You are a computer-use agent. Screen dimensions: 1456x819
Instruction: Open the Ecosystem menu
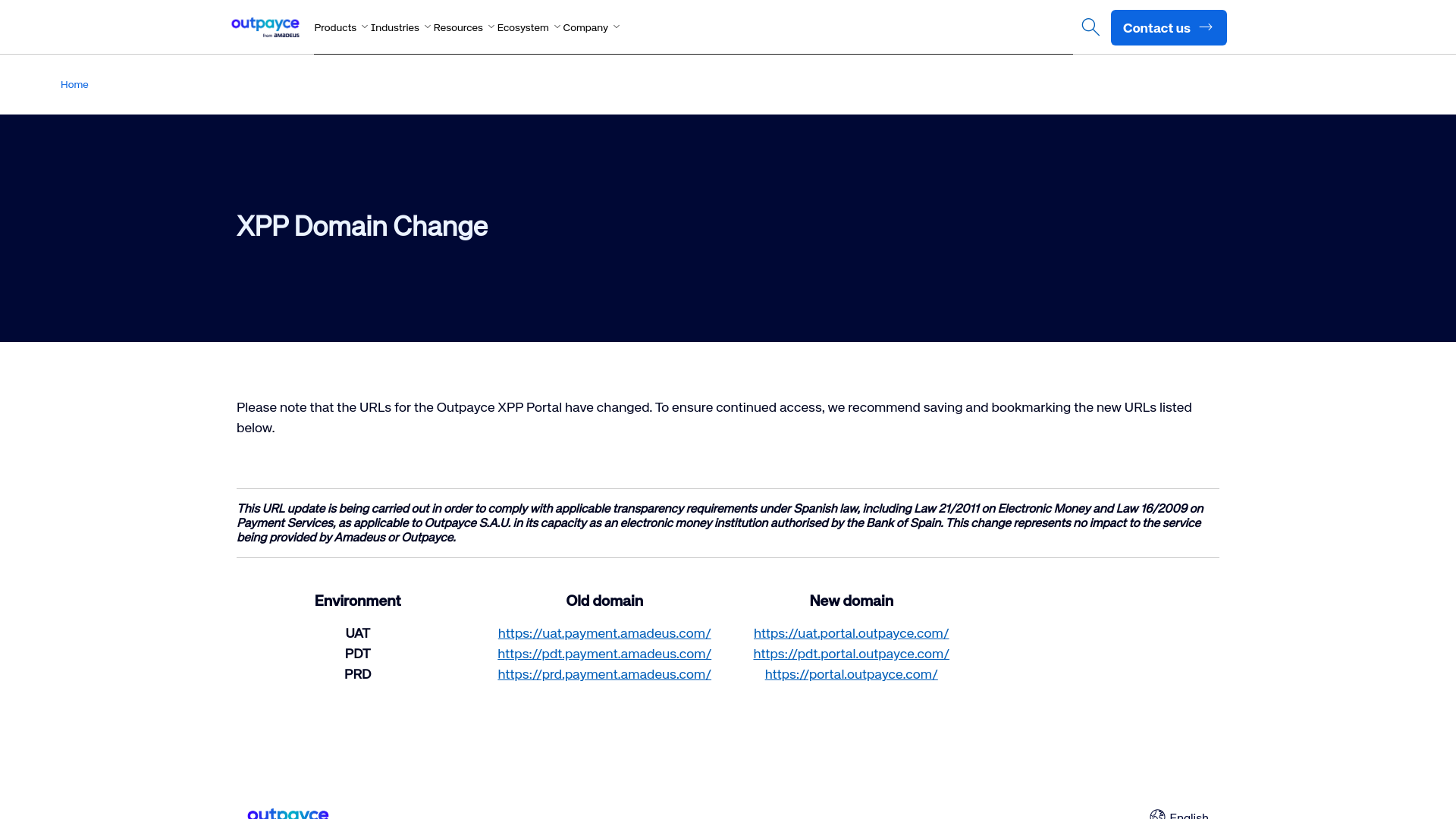click(523, 27)
